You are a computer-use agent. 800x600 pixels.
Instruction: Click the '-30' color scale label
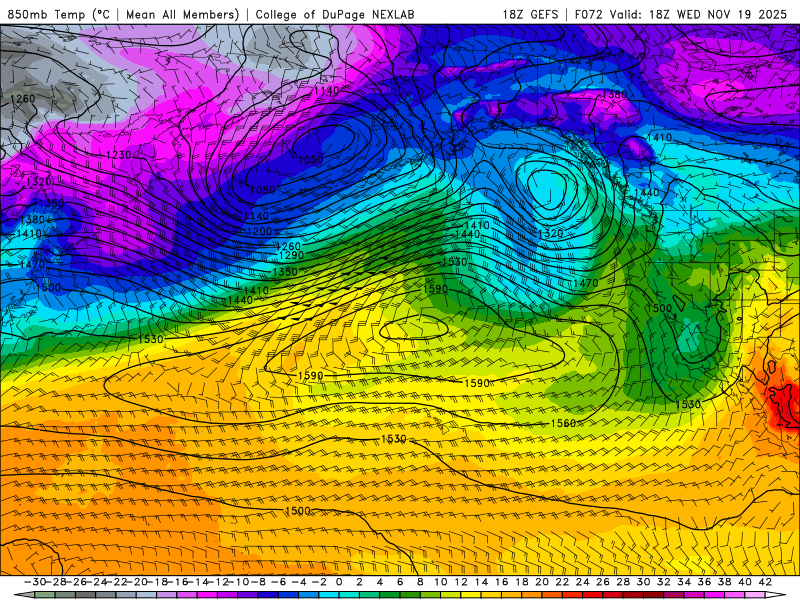click(35, 582)
